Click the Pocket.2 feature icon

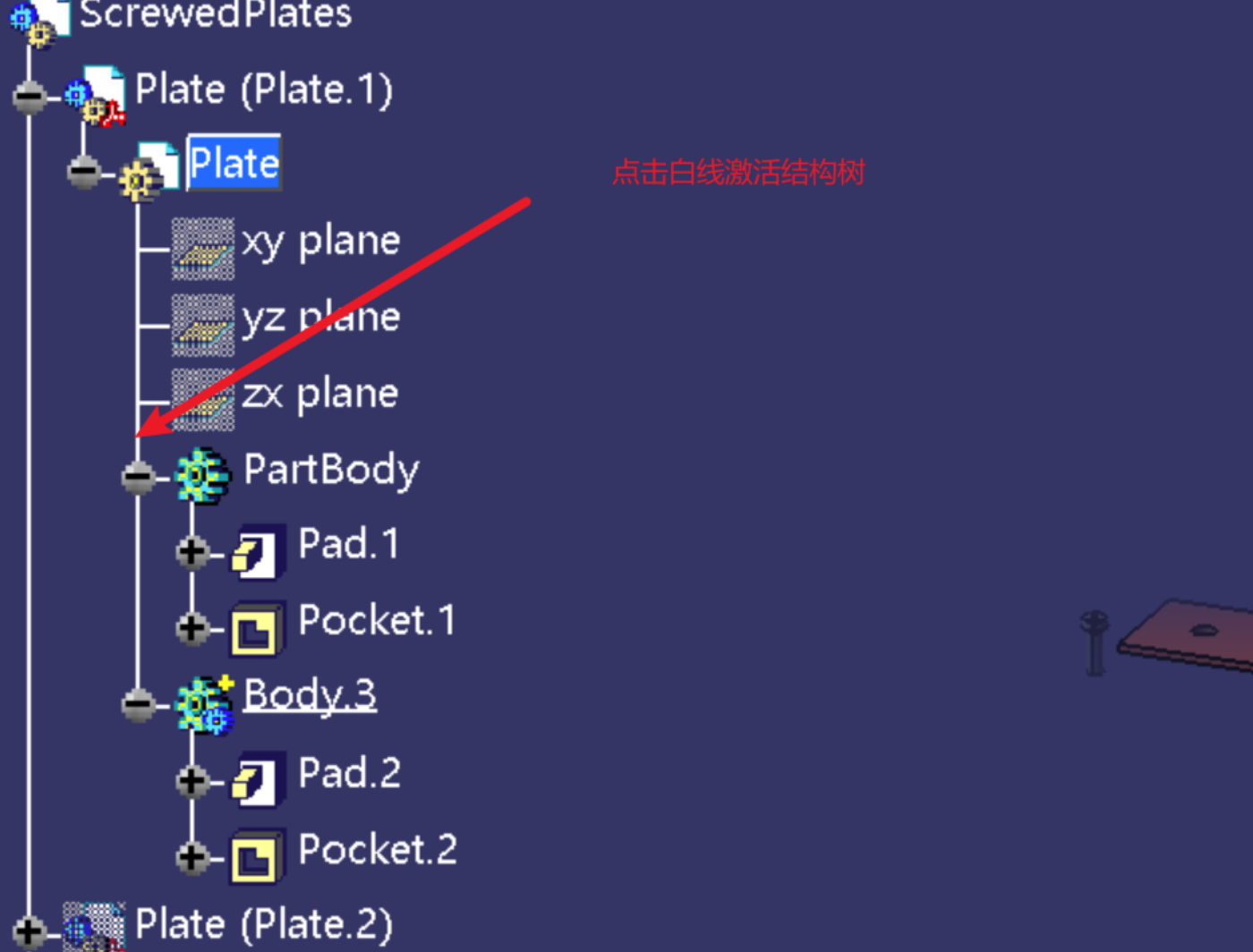tap(258, 857)
